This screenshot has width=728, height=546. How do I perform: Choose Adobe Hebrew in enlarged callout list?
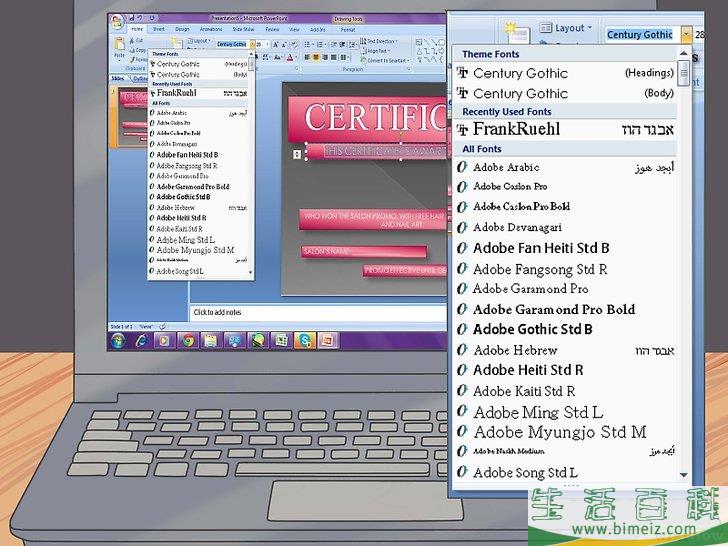(565, 350)
